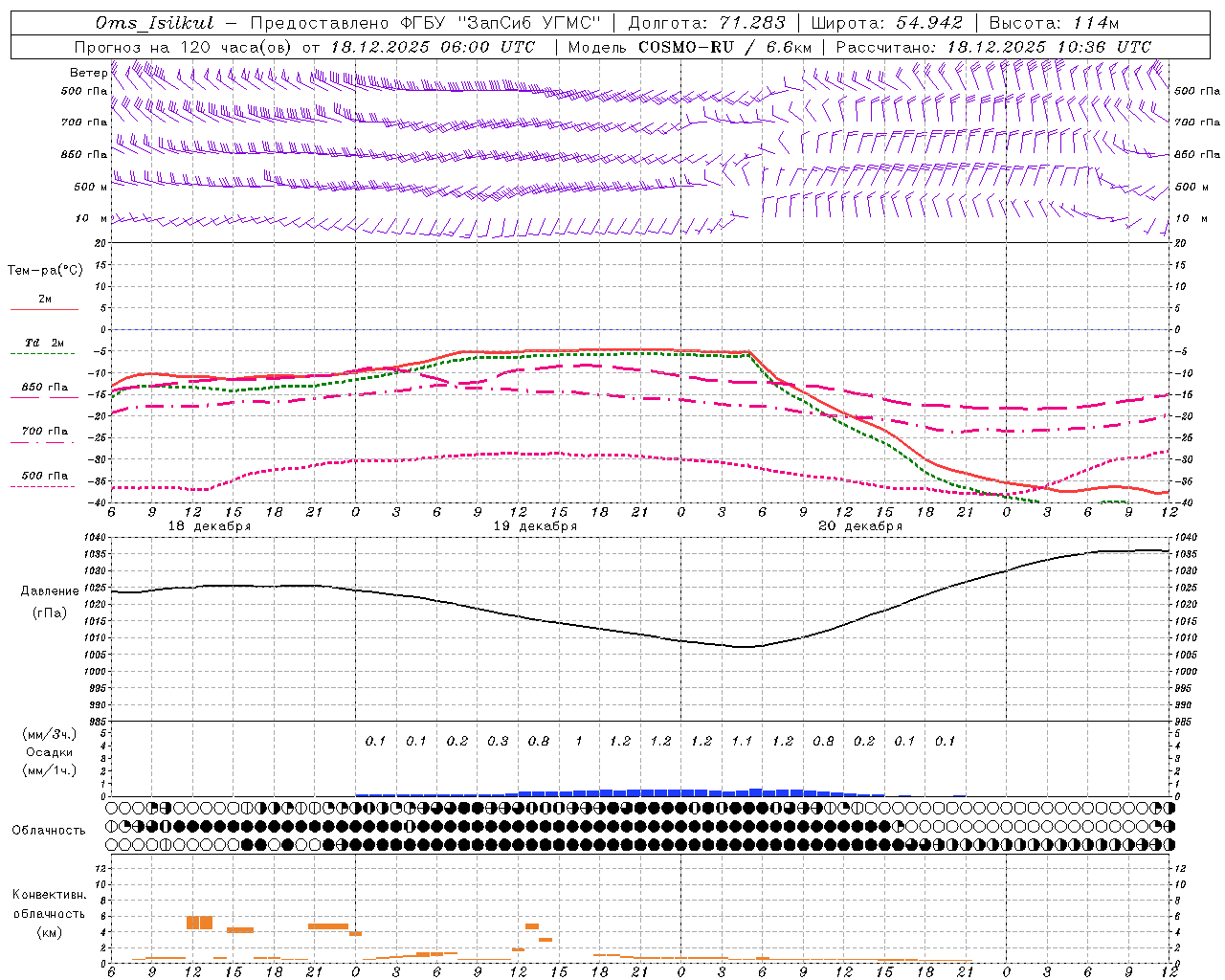Viewport: 1225px width, 980px height.
Task: Click the Тем-ра(°C) axis label
Action: click(45, 271)
